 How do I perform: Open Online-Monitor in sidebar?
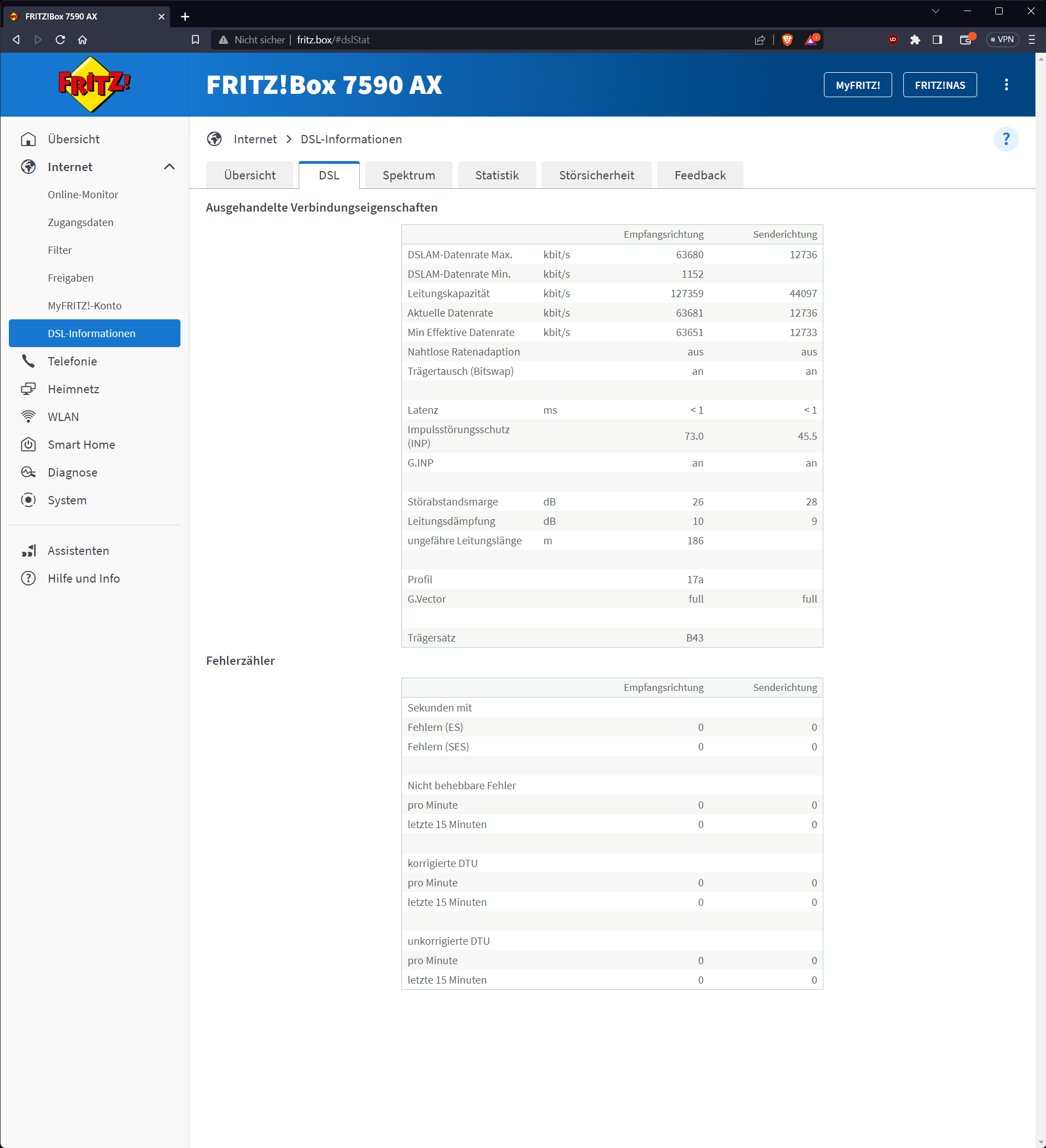coord(83,195)
